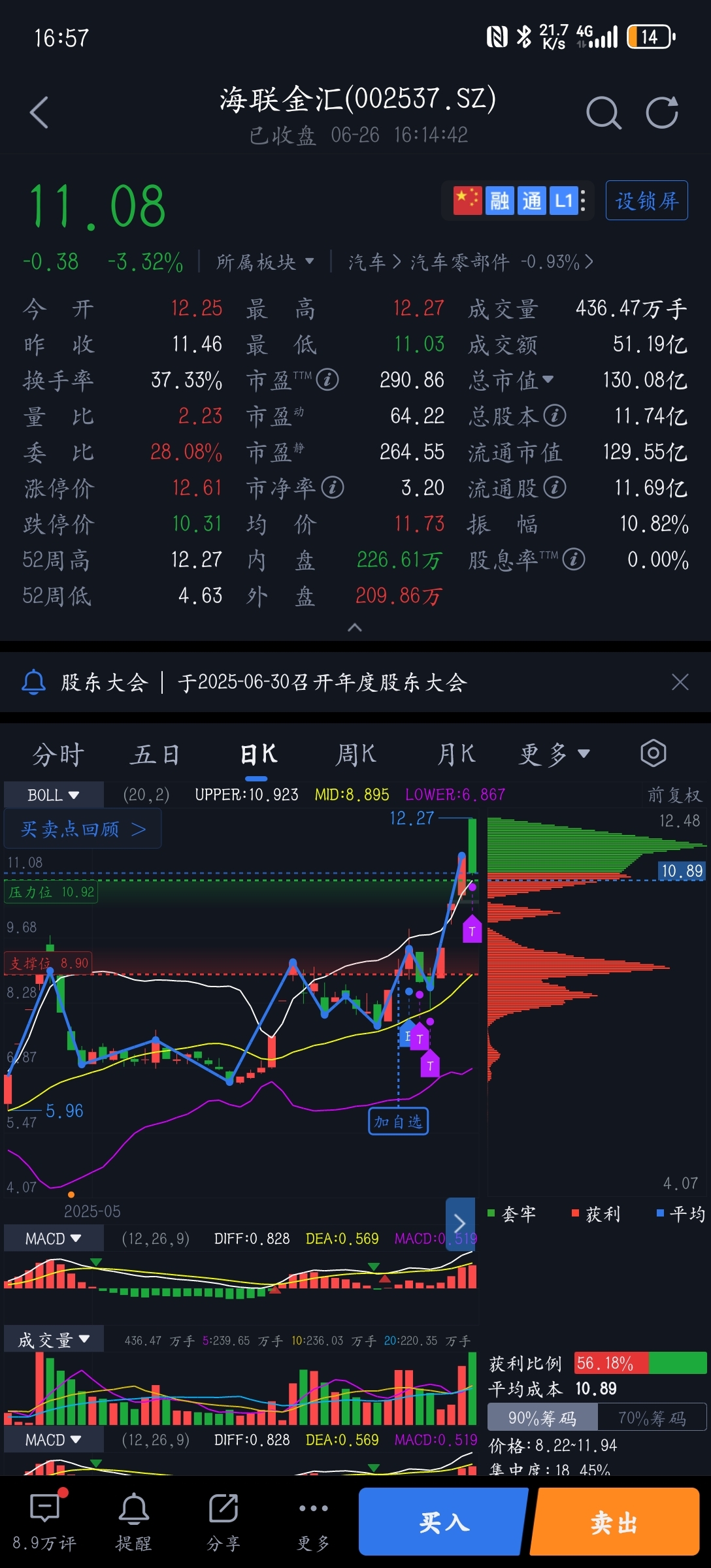Open 买卖点回顾 link
711x1568 pixels.
(x=83, y=829)
